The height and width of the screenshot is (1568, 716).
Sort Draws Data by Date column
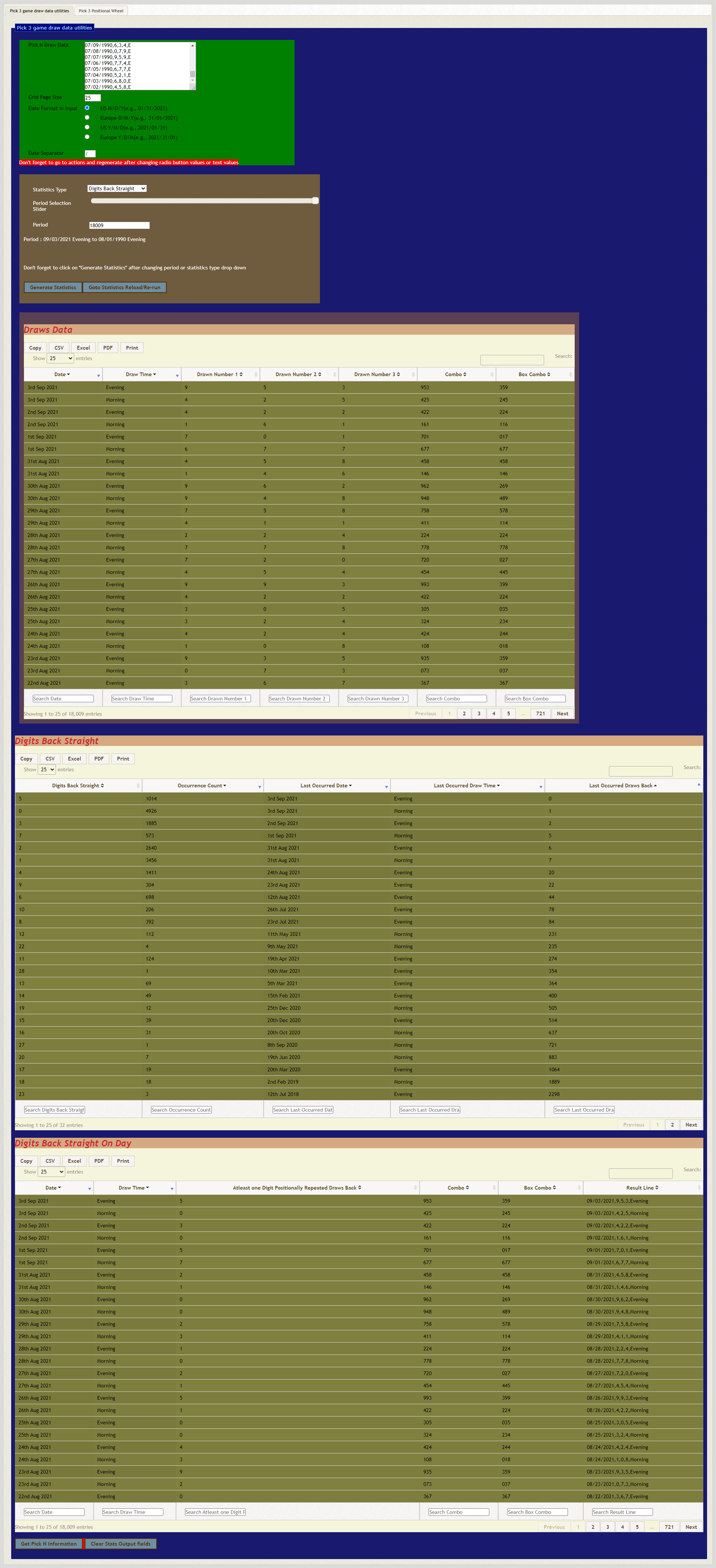pyautogui.click(x=63, y=374)
